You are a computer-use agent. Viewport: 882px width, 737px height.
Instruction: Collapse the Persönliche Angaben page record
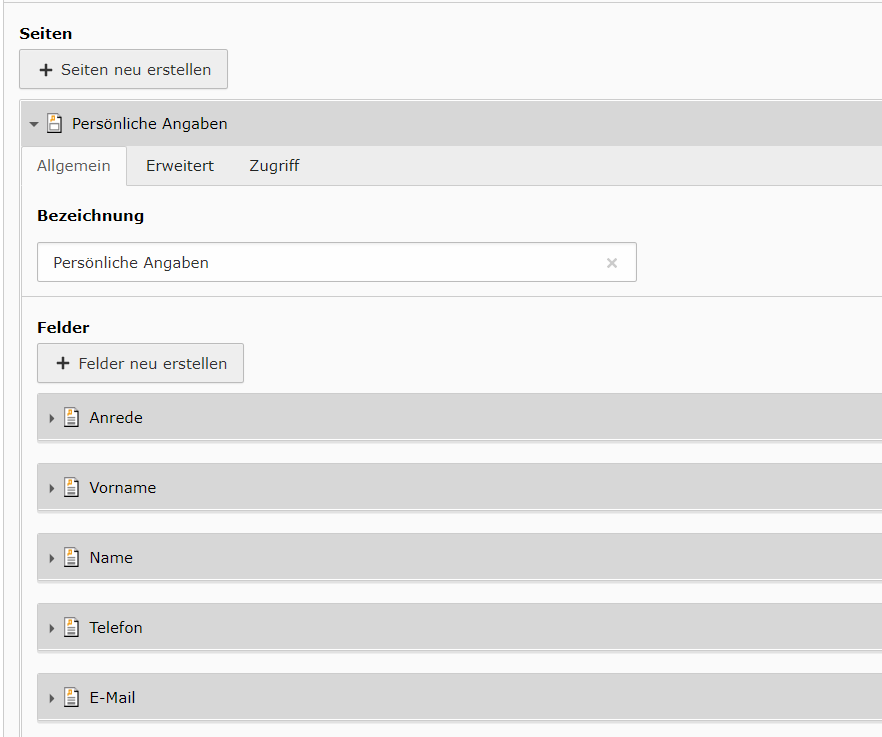pos(34,124)
